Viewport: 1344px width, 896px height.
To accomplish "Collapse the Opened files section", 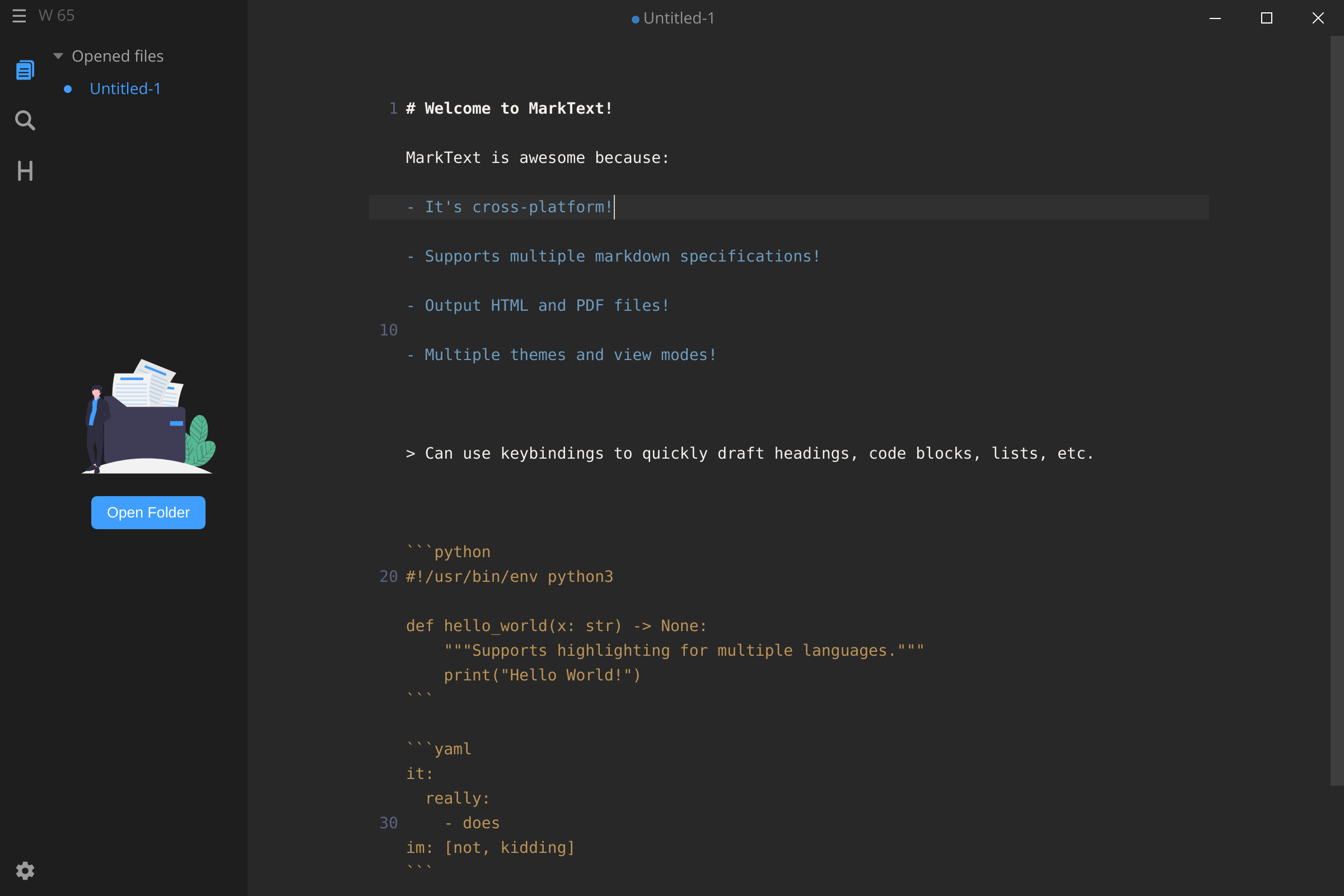I will tap(58, 55).
